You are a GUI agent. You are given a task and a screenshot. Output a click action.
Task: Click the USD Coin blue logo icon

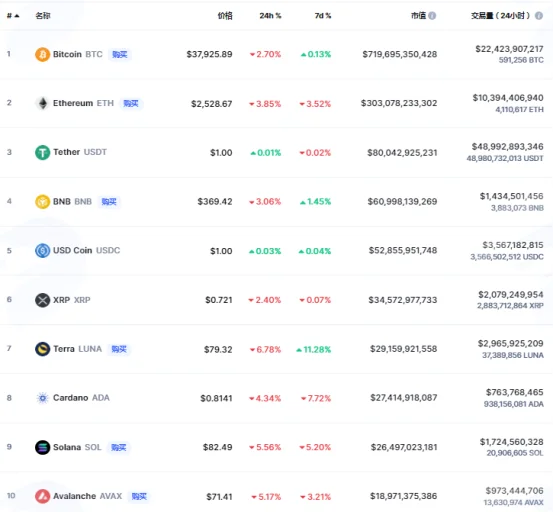(x=42, y=251)
